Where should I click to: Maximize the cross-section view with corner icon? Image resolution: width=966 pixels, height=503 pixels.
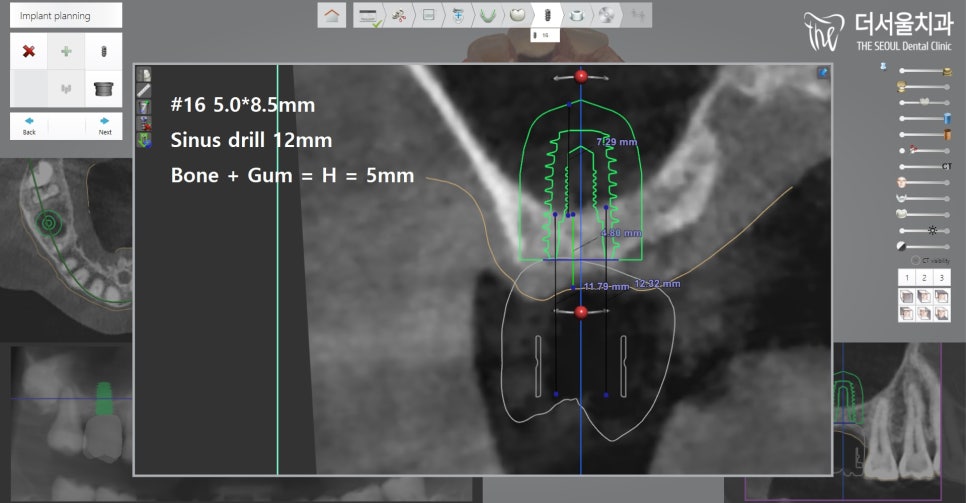[x=822, y=73]
